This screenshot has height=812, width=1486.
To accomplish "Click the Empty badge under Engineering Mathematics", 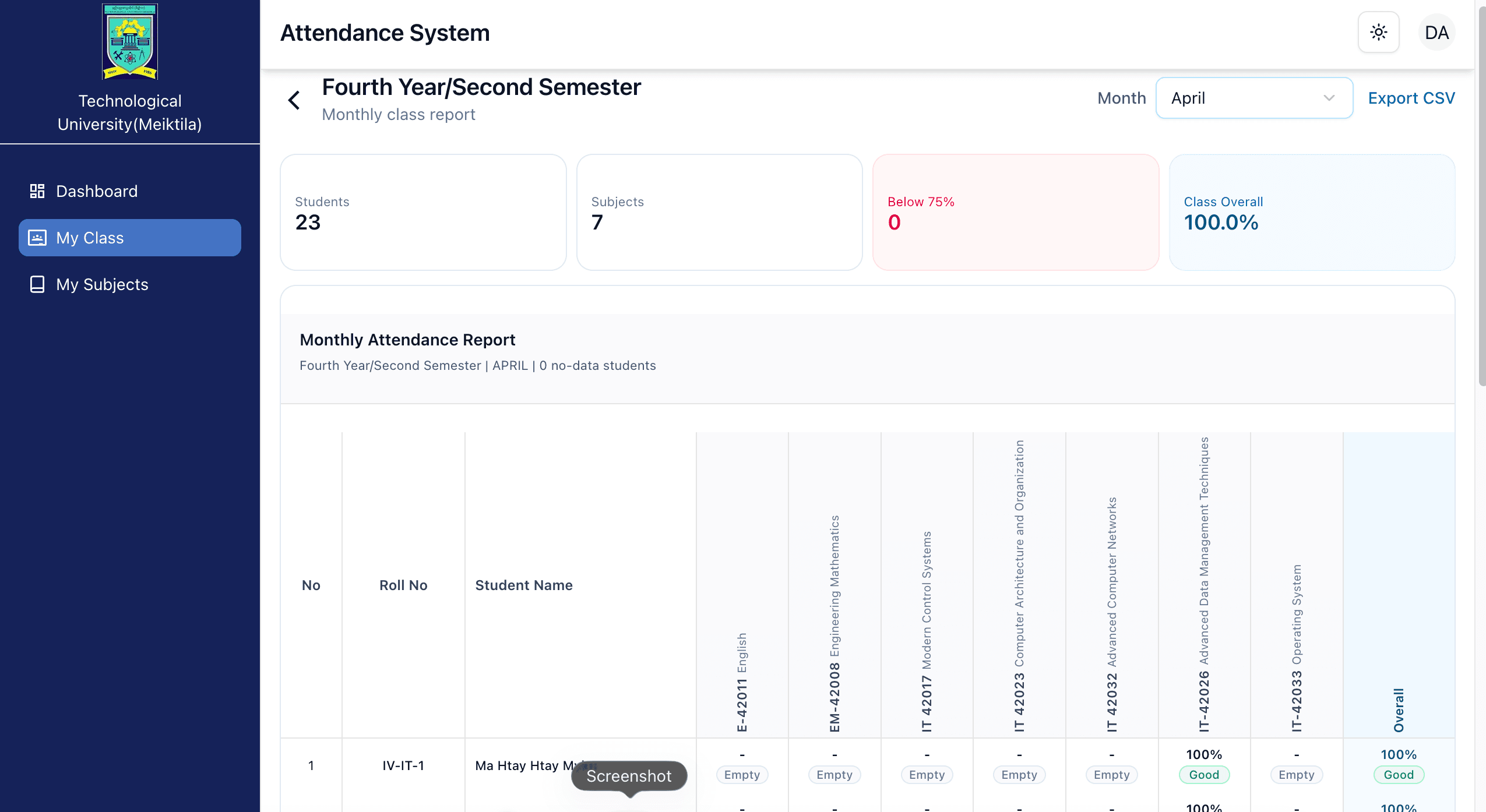I will pyautogui.click(x=834, y=775).
